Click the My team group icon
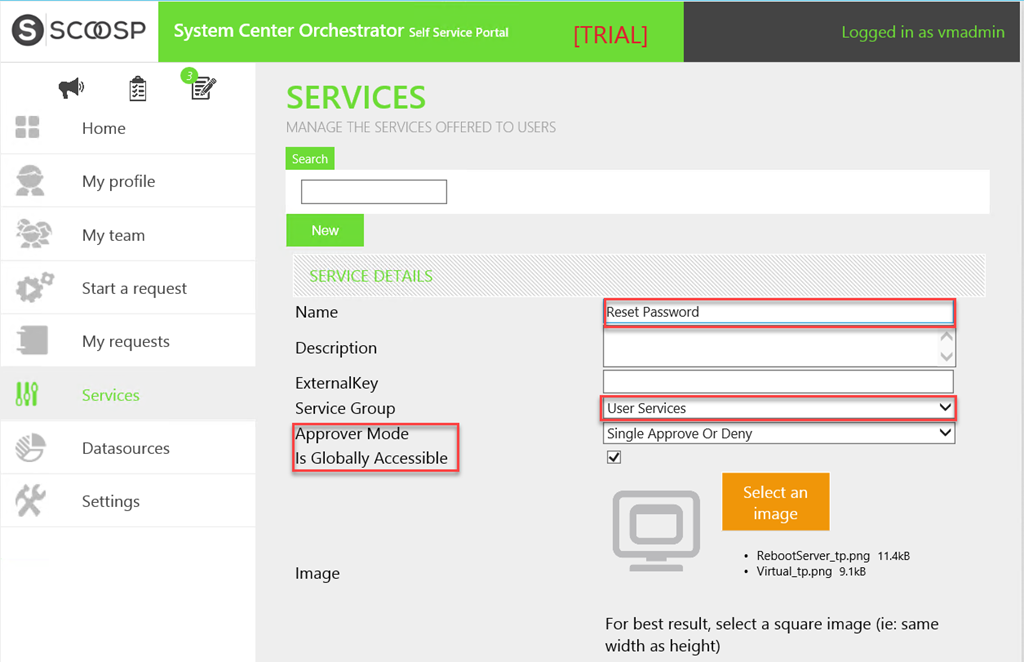The width and height of the screenshot is (1024, 662). (30, 235)
